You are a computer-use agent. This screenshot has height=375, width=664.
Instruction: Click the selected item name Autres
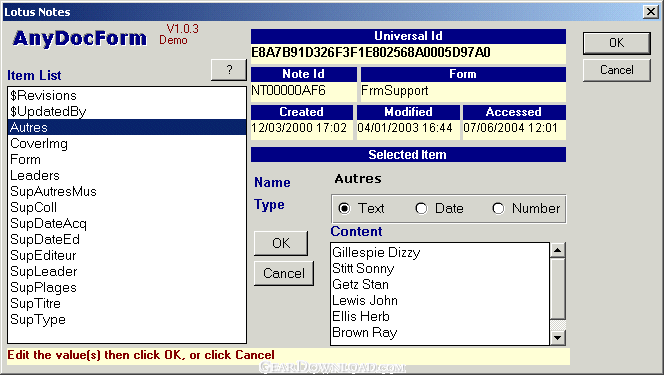(x=358, y=179)
